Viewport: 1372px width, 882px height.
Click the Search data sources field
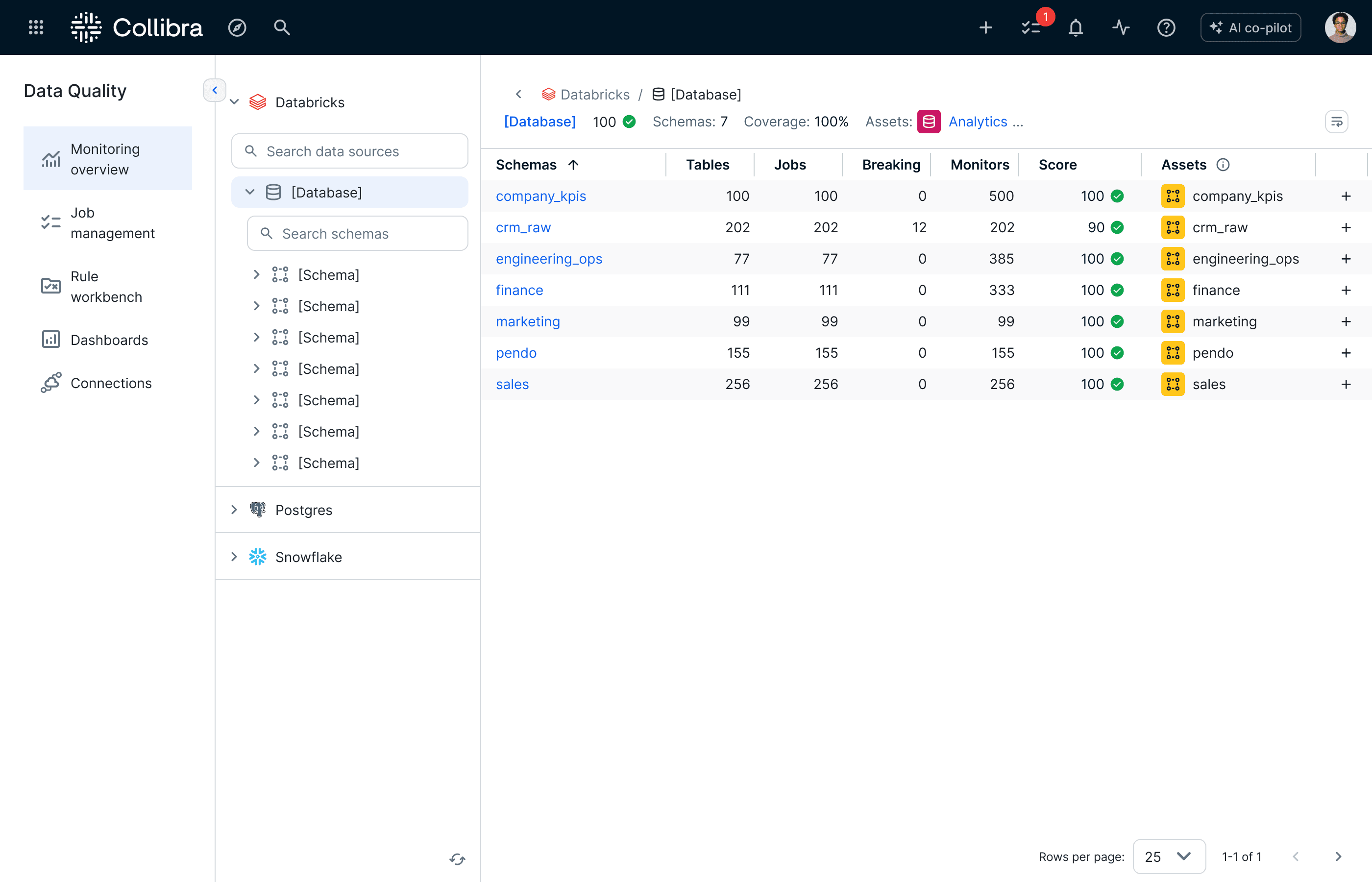(350, 151)
